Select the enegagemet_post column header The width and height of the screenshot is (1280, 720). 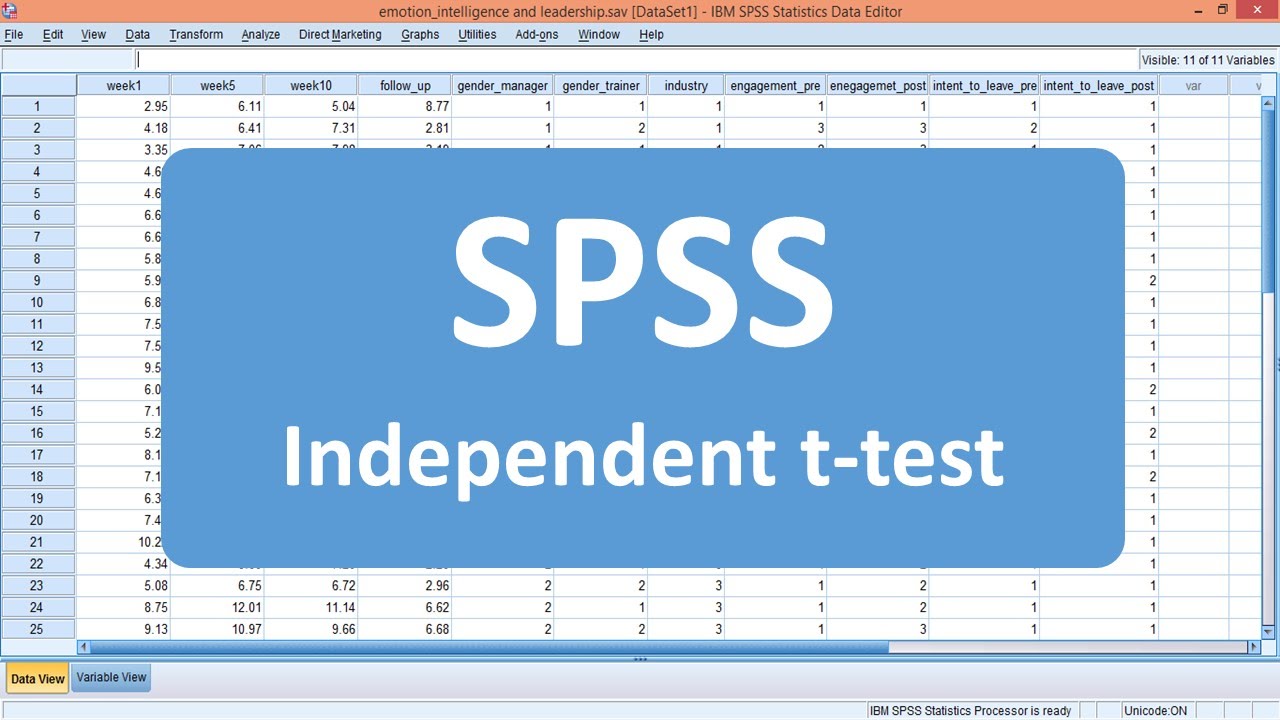click(878, 86)
